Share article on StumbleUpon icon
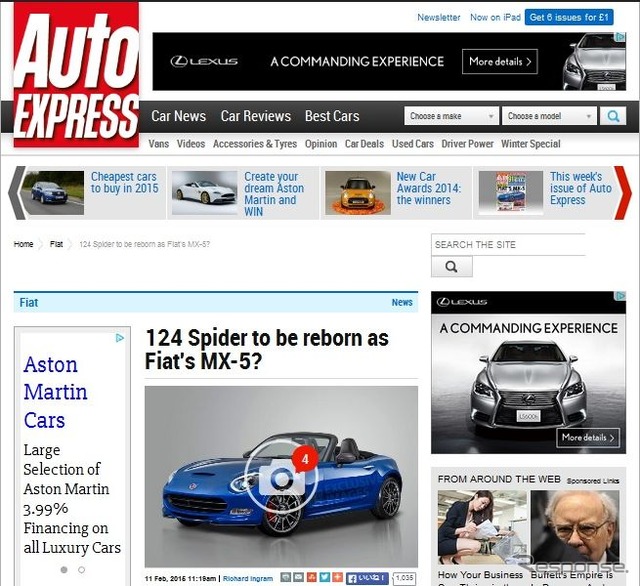The height and width of the screenshot is (586, 640). coord(312,577)
